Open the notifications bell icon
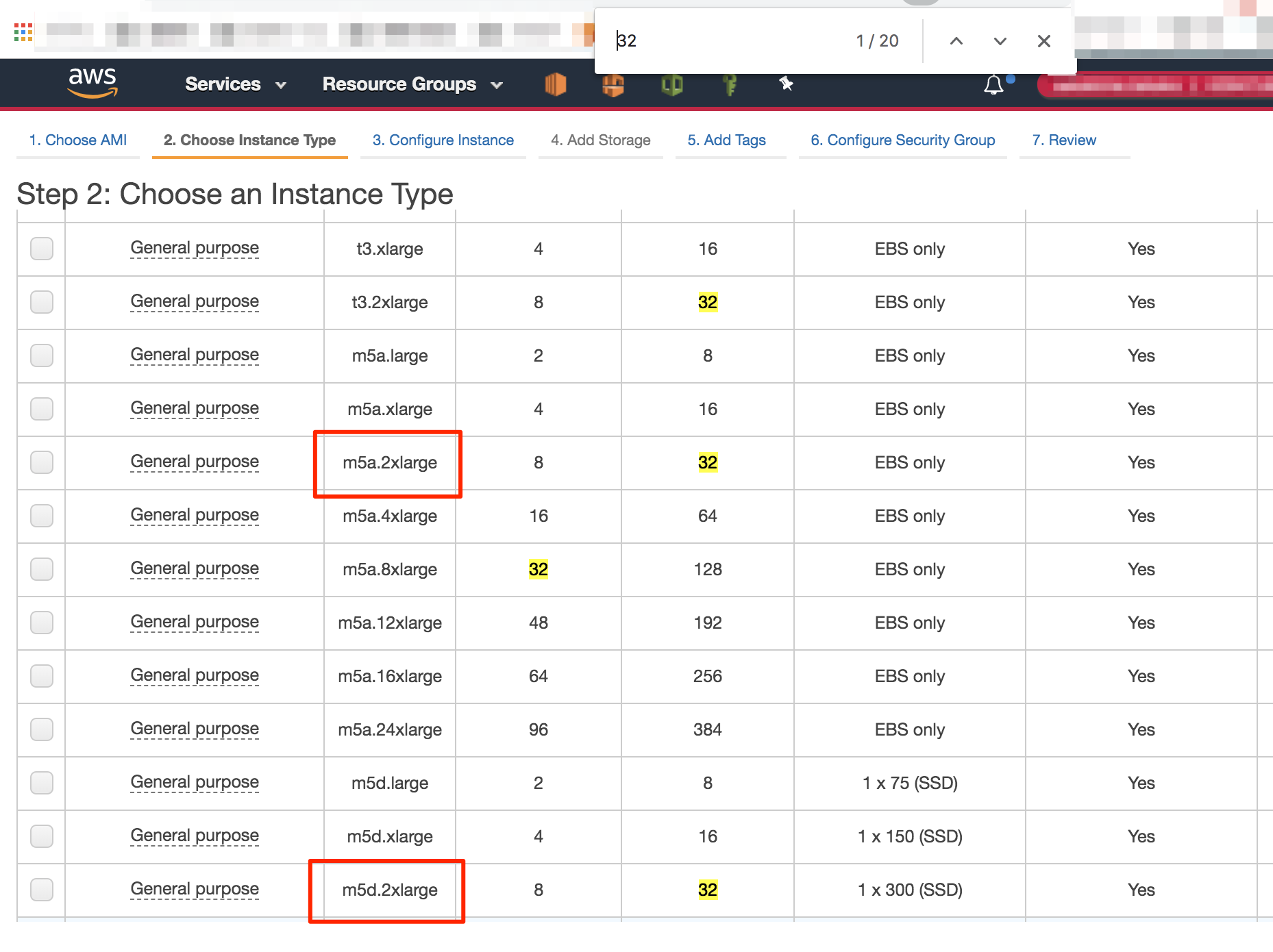The width and height of the screenshot is (1273, 952). pyautogui.click(x=994, y=85)
